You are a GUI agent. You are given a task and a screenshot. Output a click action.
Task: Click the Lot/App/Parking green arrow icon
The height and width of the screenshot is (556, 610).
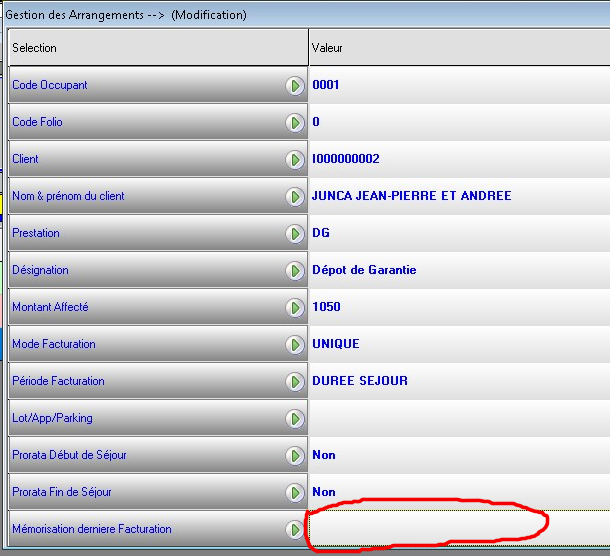coord(295,418)
